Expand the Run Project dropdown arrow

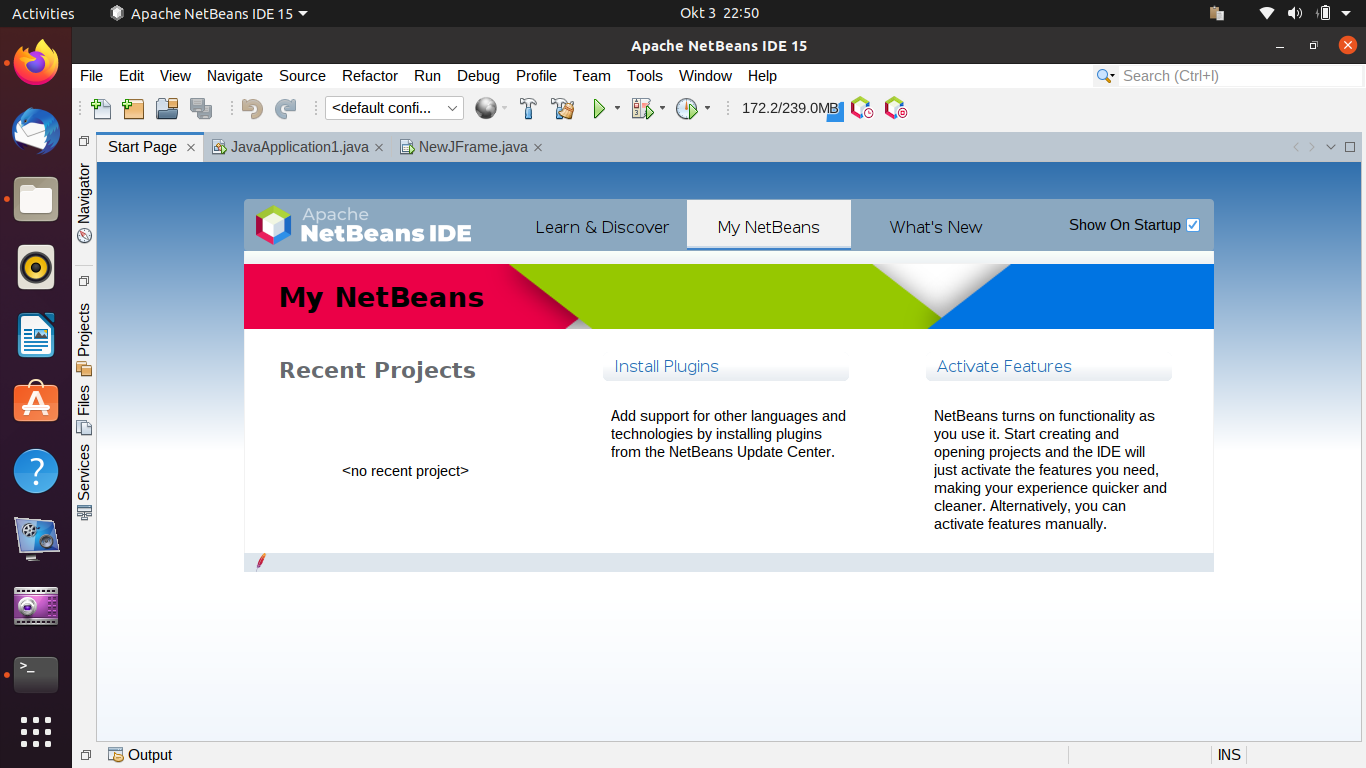[x=617, y=108]
